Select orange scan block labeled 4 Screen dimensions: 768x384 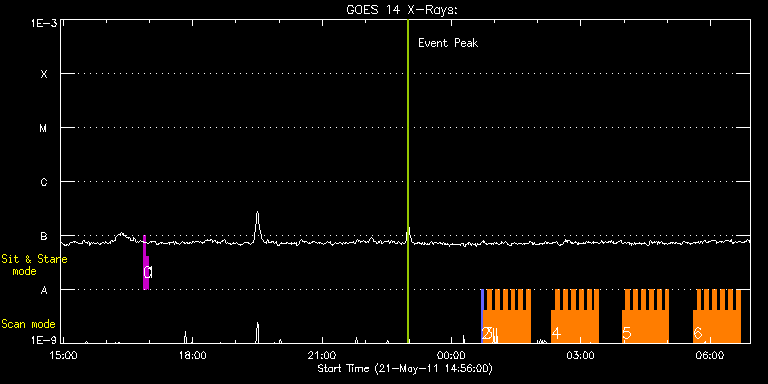click(575, 316)
